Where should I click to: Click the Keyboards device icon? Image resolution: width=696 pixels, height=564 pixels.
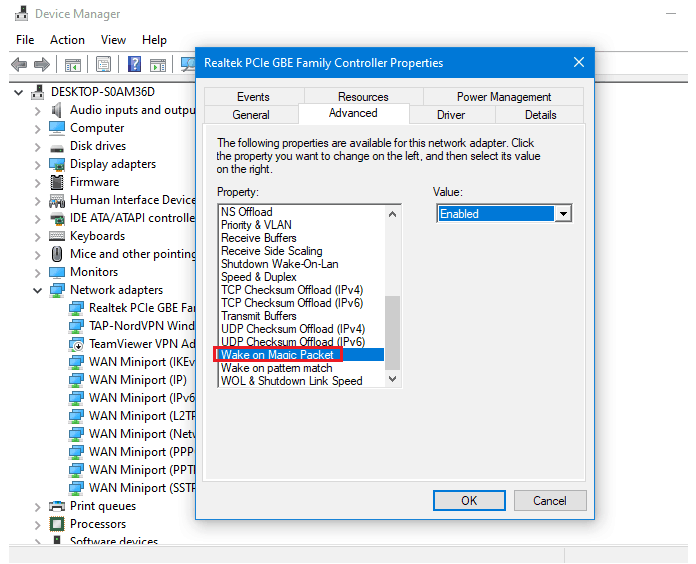pos(58,236)
